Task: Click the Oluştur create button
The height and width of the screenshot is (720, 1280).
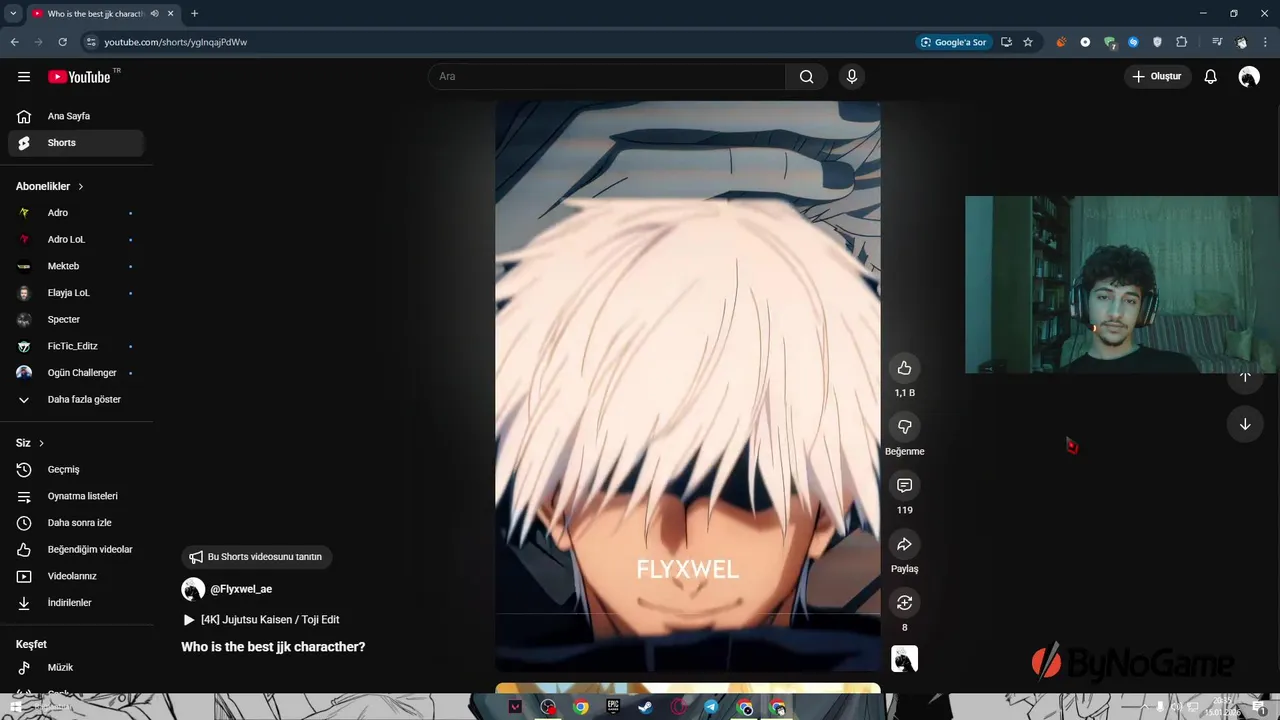Action: (1158, 77)
